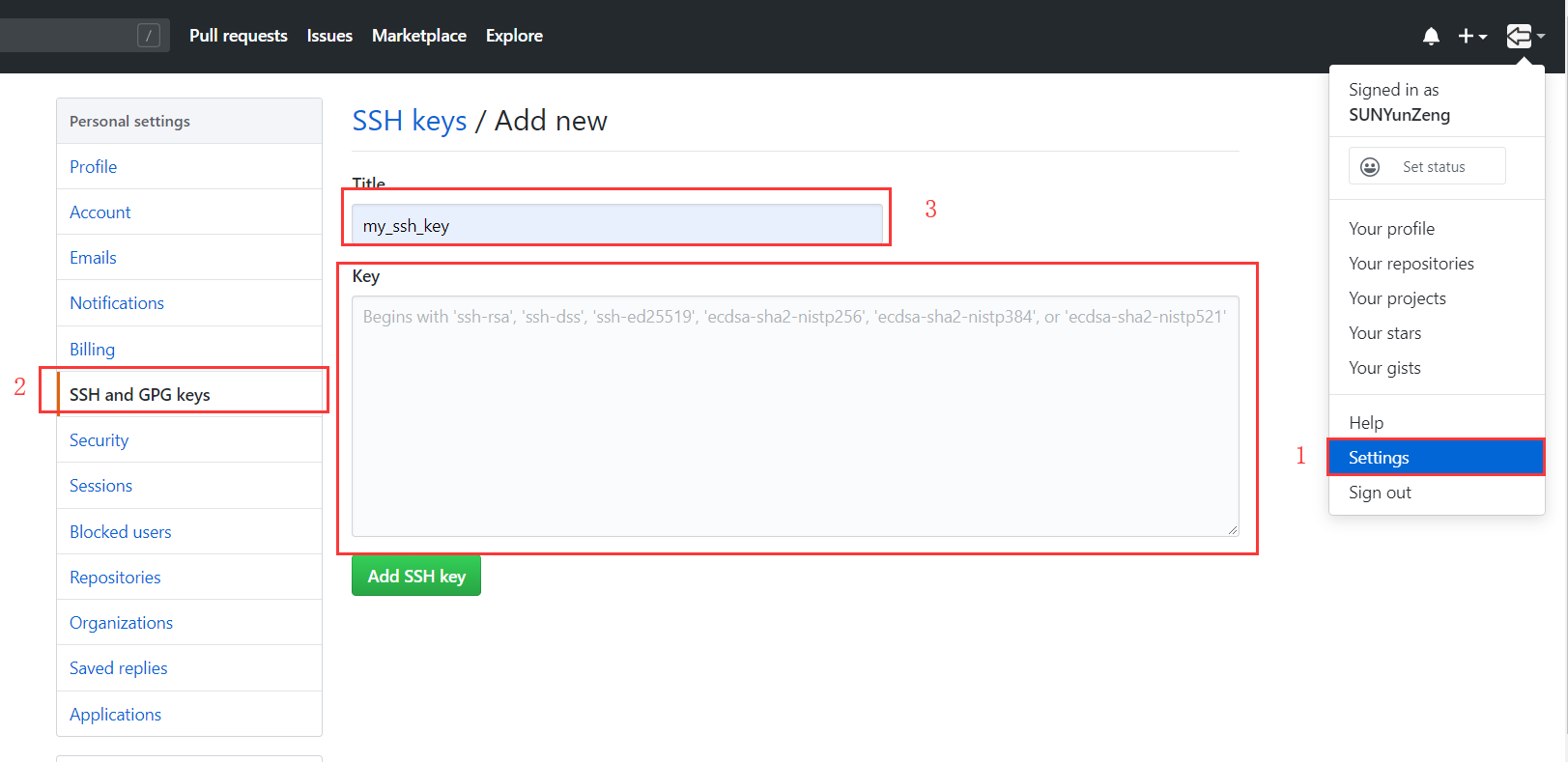Screen dimensions: 1568x762
Task: Open the plus create-new dropdown
Action: coord(1471,37)
